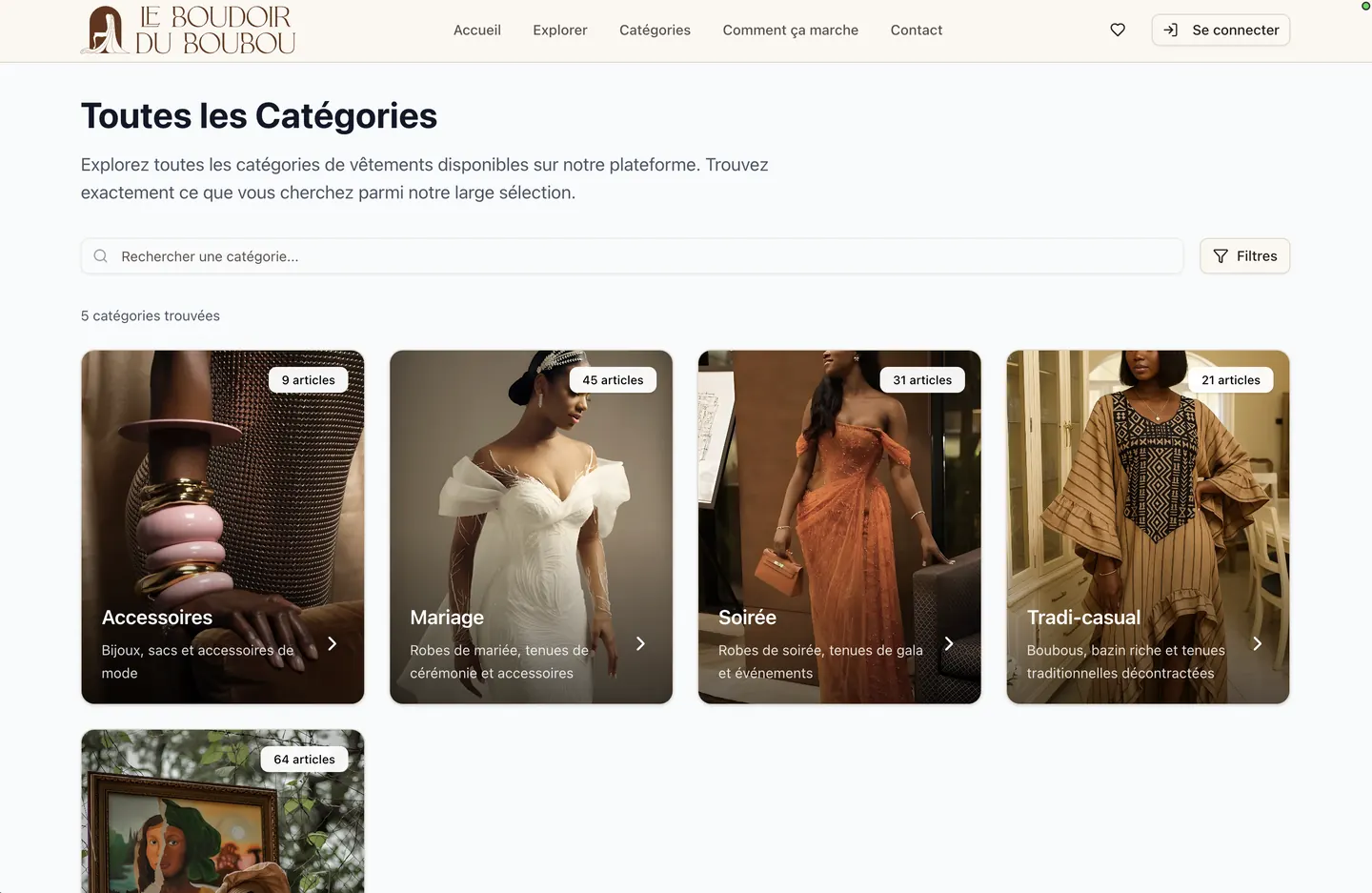Screen dimensions: 1372x893
Task: Open the Soirée category card
Action: 839,527
